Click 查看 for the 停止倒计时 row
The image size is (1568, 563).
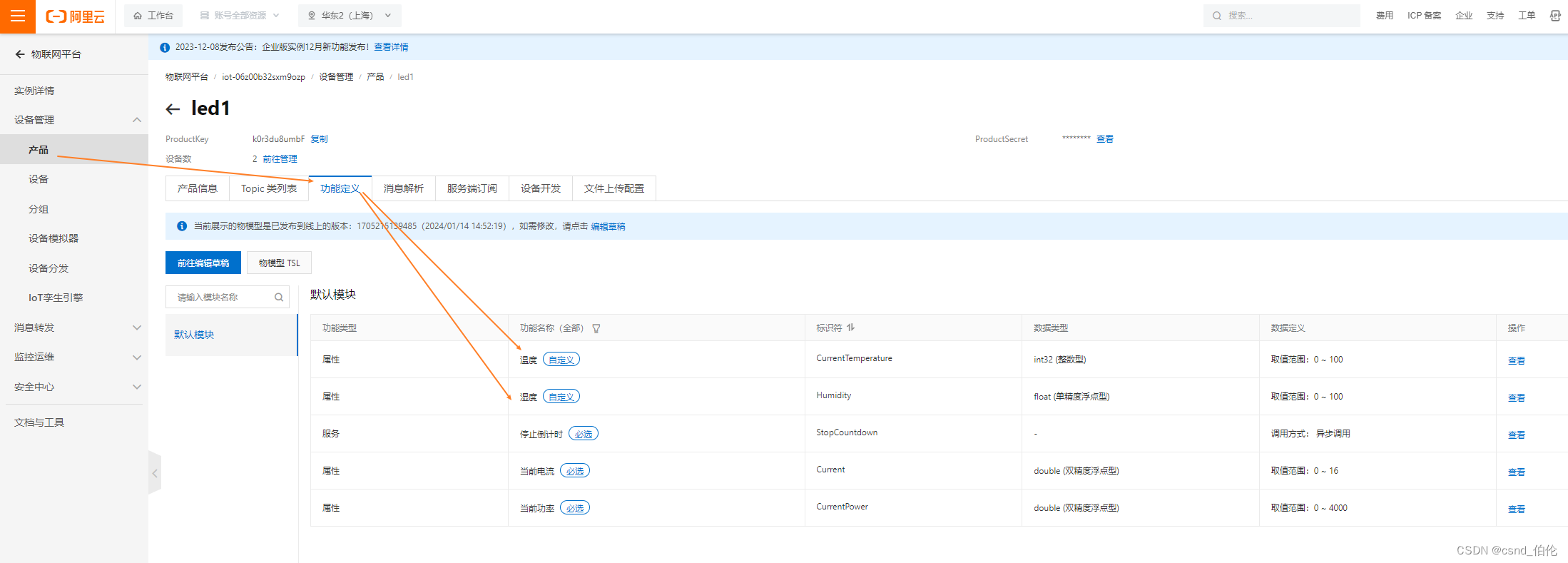pyautogui.click(x=1517, y=435)
